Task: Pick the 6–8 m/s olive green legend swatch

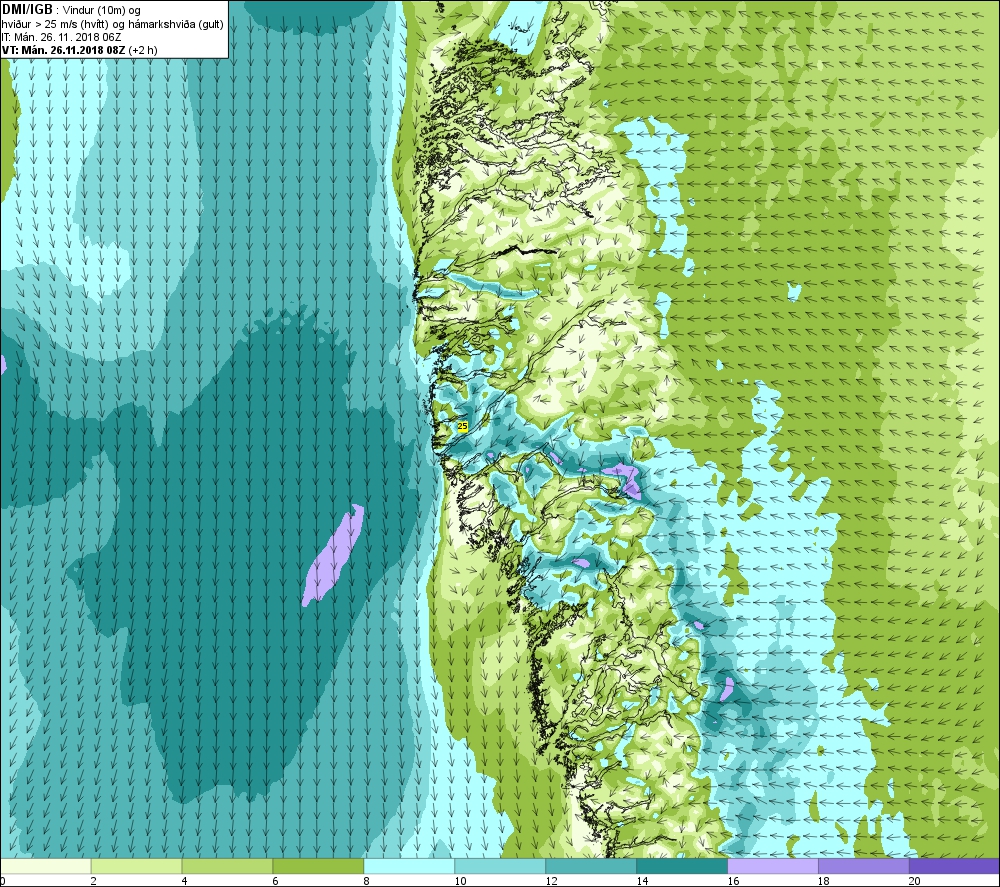Action: click(x=318, y=866)
